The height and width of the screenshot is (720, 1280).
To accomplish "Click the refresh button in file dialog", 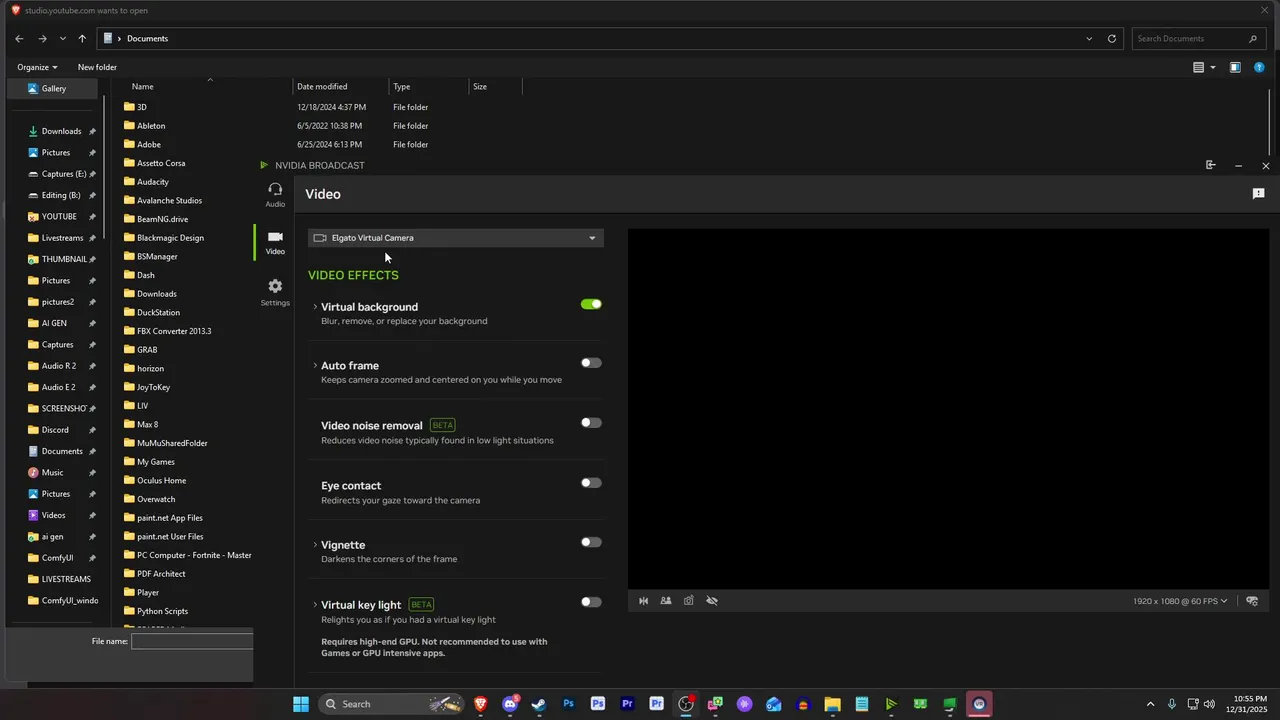I will (x=1112, y=39).
